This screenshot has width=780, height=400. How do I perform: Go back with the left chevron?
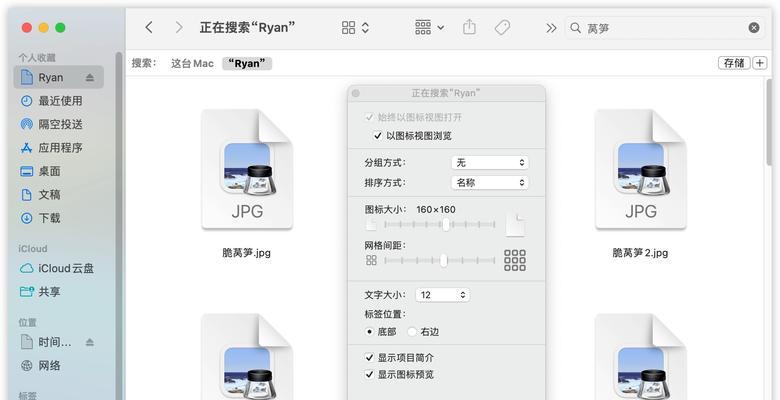pos(149,27)
